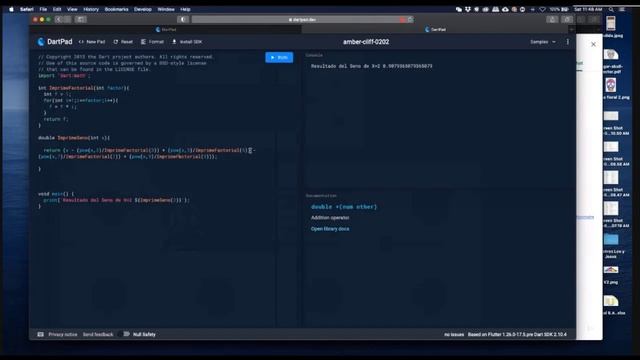Image resolution: width=640 pixels, height=360 pixels.
Task: Click Safari back navigation button
Action: 59,19
